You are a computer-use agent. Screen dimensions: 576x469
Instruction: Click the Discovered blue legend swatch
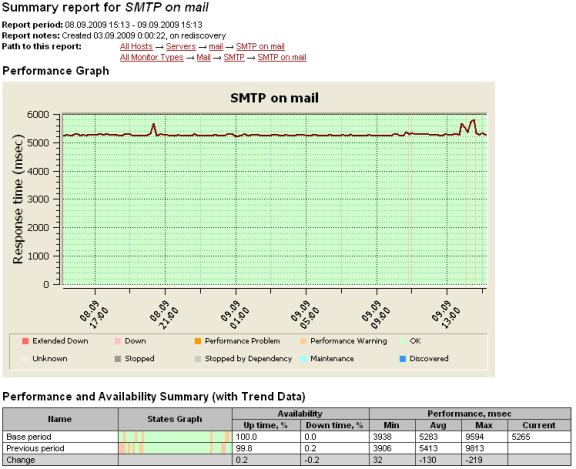click(x=403, y=359)
